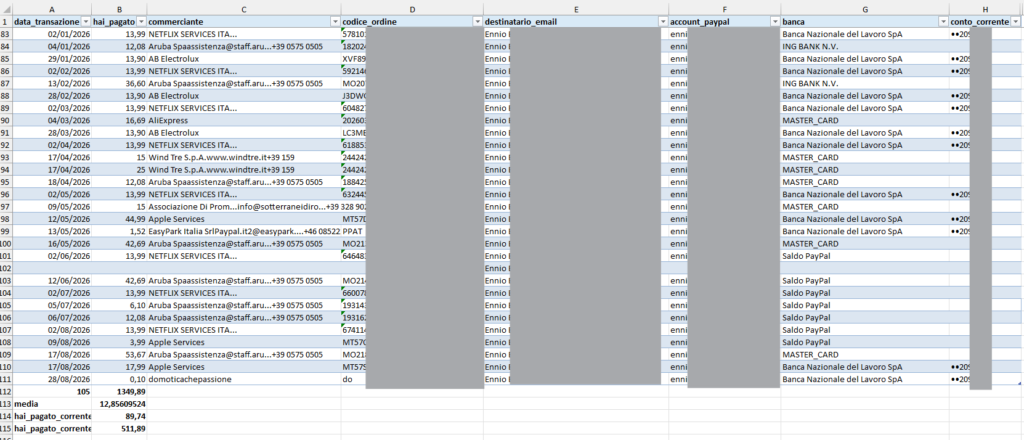
Task: Open the data_transazione filter dropdown
Action: pos(86,22)
